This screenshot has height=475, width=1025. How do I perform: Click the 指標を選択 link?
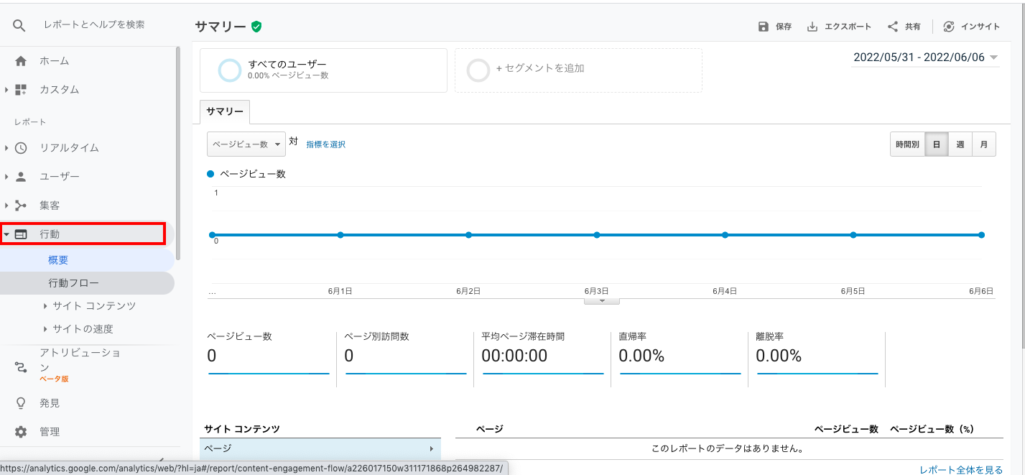point(325,145)
